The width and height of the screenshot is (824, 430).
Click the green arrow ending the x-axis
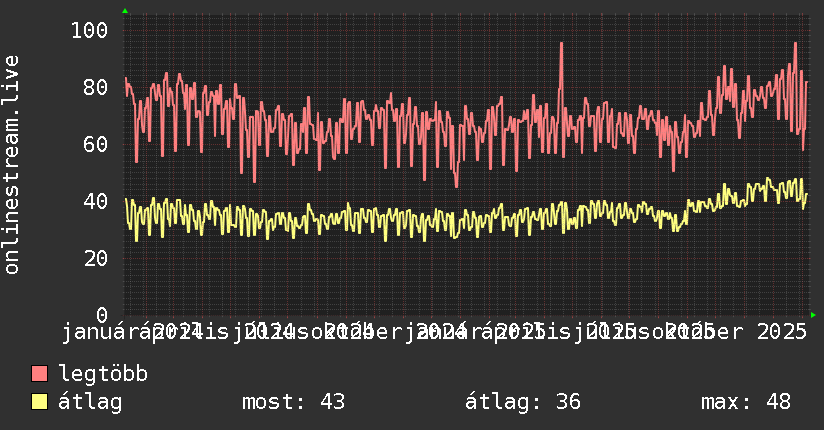tap(813, 315)
